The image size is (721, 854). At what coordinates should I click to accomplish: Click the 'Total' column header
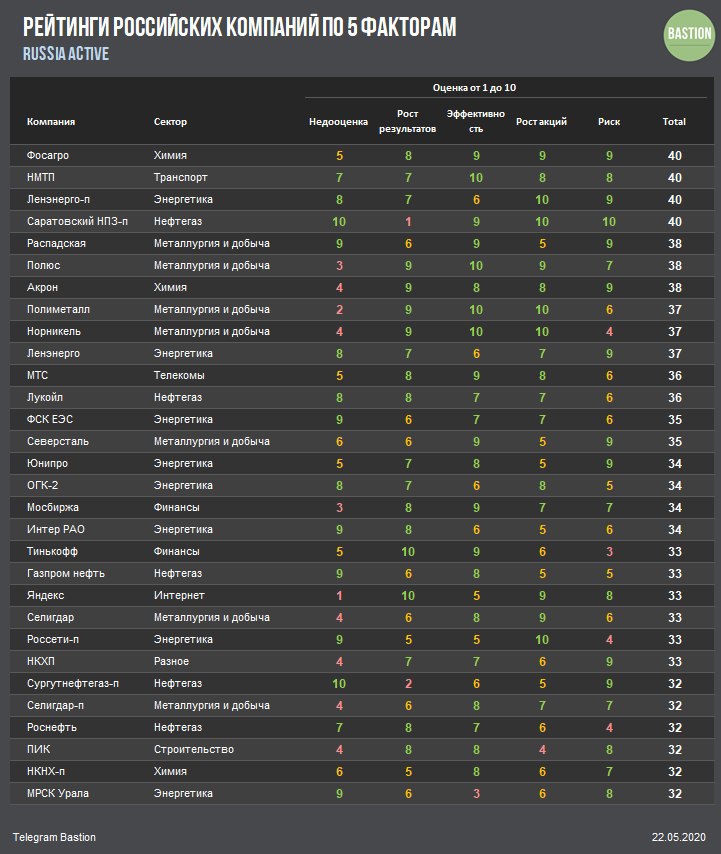click(674, 121)
